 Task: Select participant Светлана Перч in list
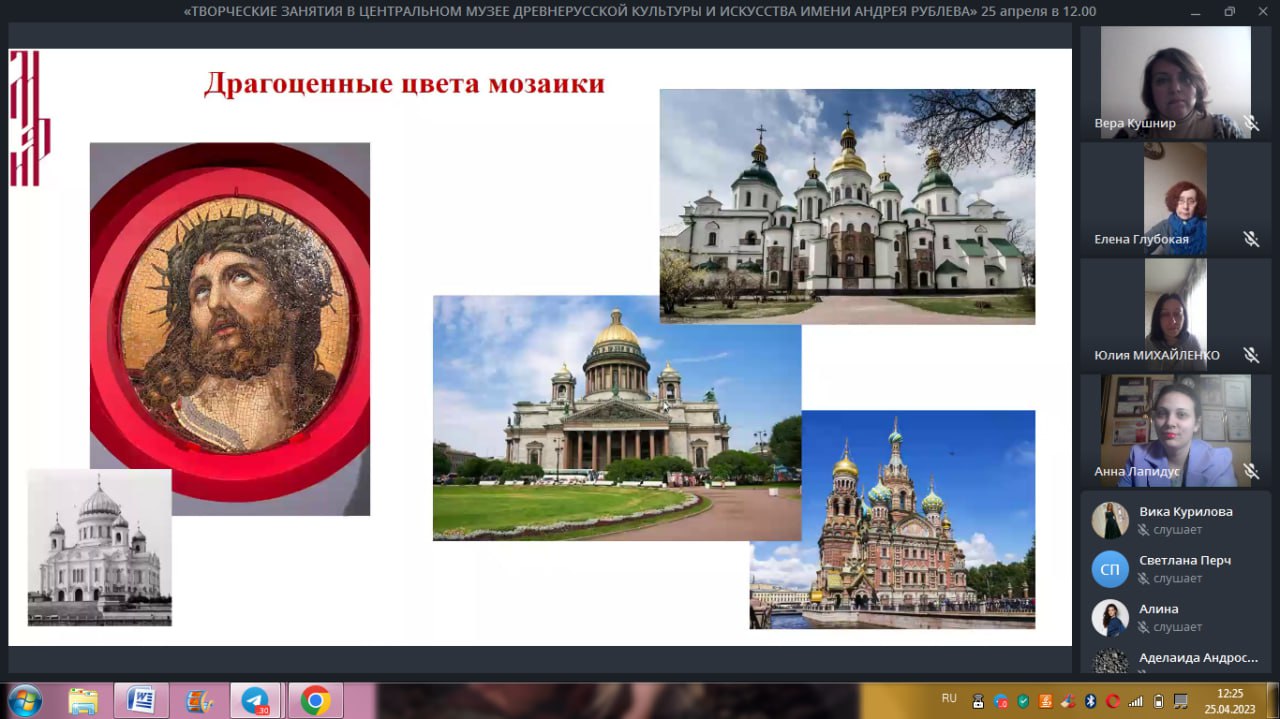coord(1176,569)
